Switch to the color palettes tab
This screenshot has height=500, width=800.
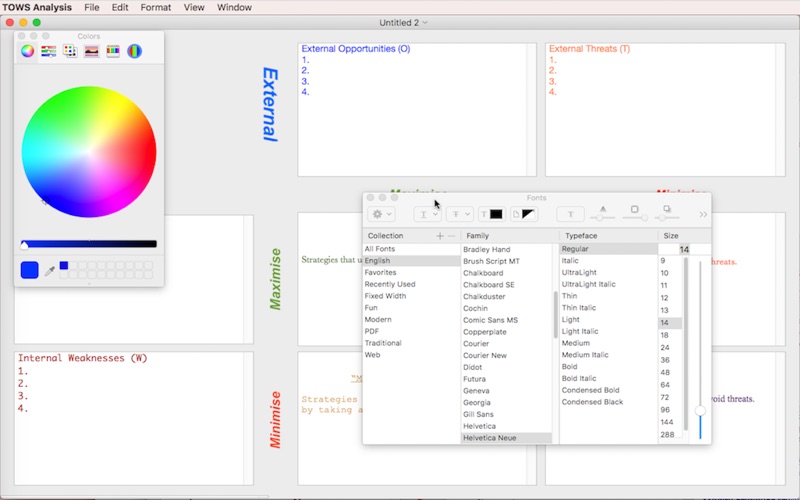[70, 51]
